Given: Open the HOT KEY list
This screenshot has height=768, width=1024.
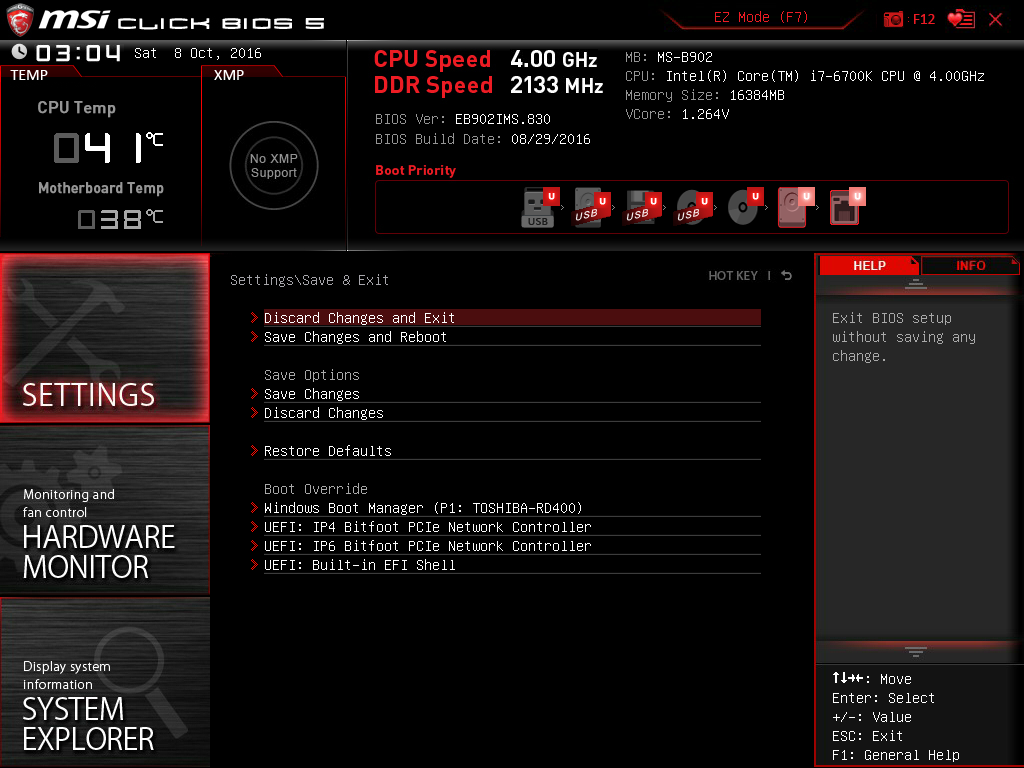Looking at the screenshot, I should 733,276.
